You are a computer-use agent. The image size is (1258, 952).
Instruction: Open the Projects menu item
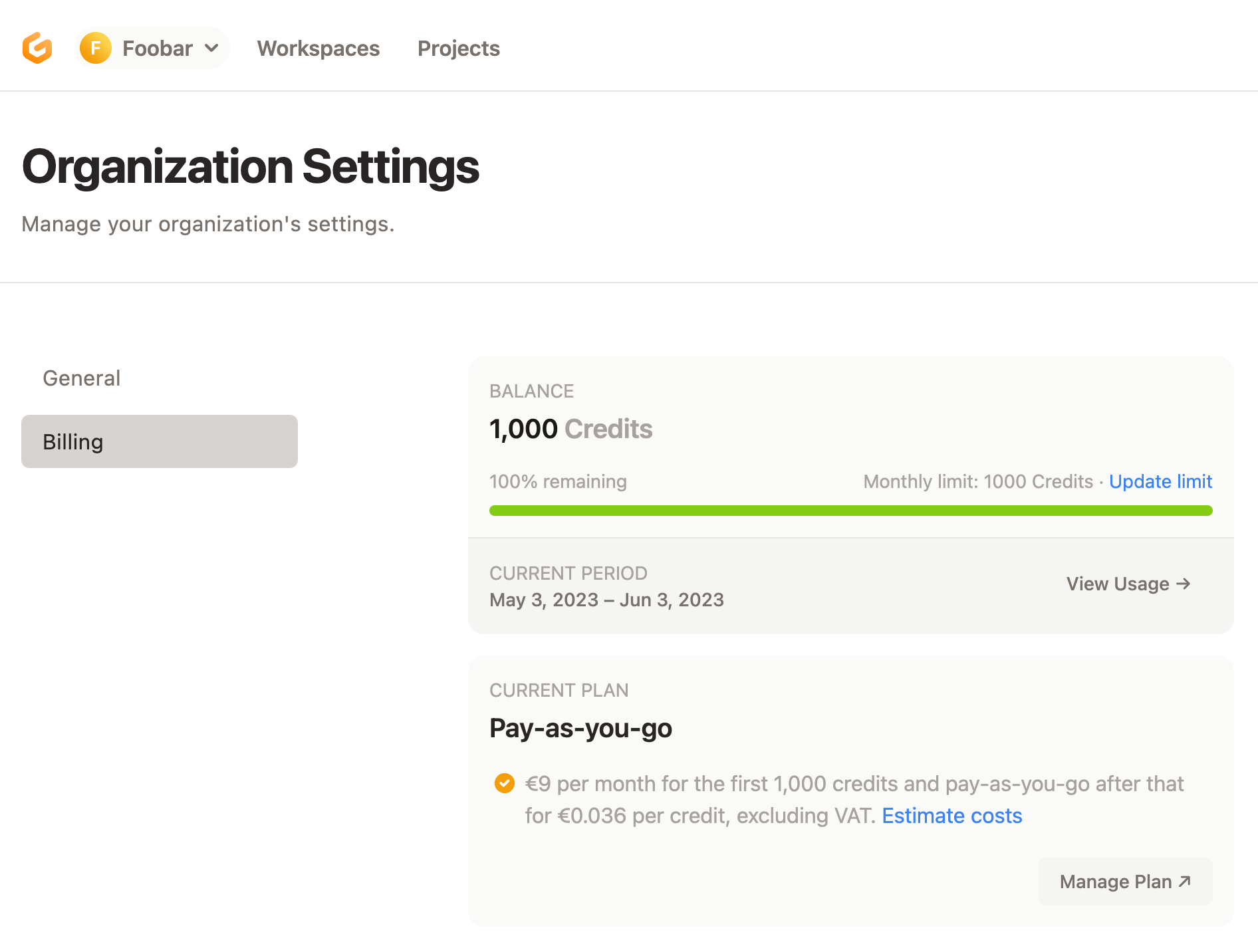[x=459, y=49]
